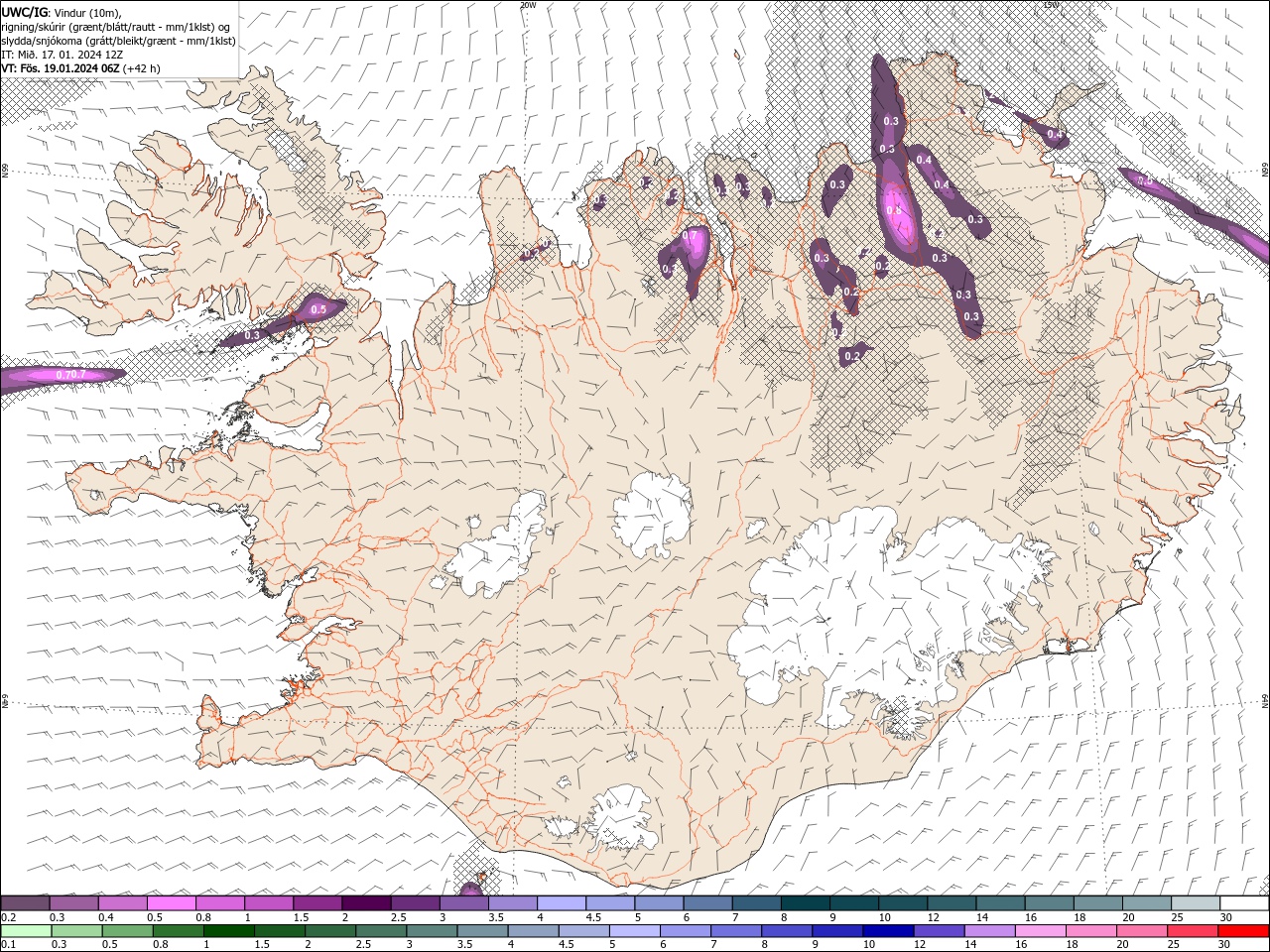Click the round Hofsjökull glacier white area
The image size is (1270, 952).
coord(652,516)
